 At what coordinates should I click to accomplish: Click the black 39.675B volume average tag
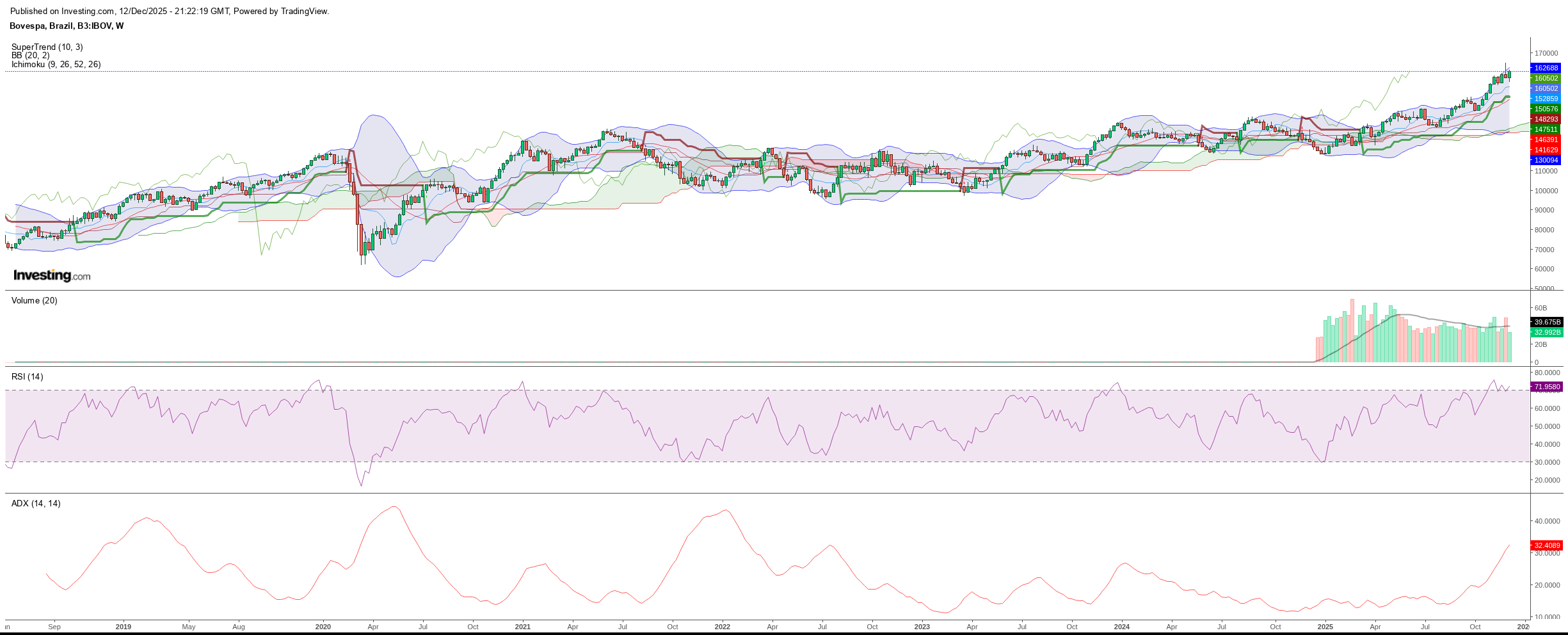tap(1546, 322)
